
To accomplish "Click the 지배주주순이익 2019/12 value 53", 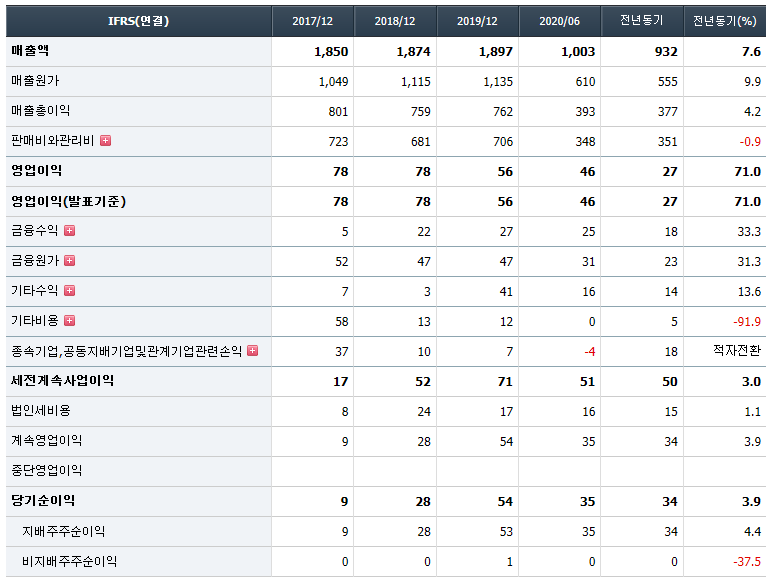I will pos(506,531).
